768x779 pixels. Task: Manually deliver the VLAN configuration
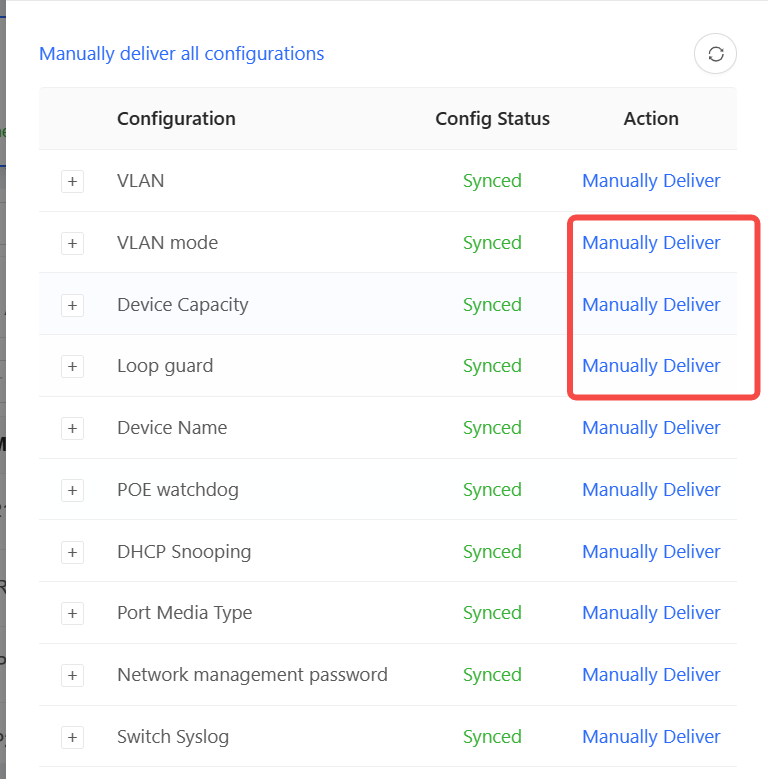click(x=651, y=181)
